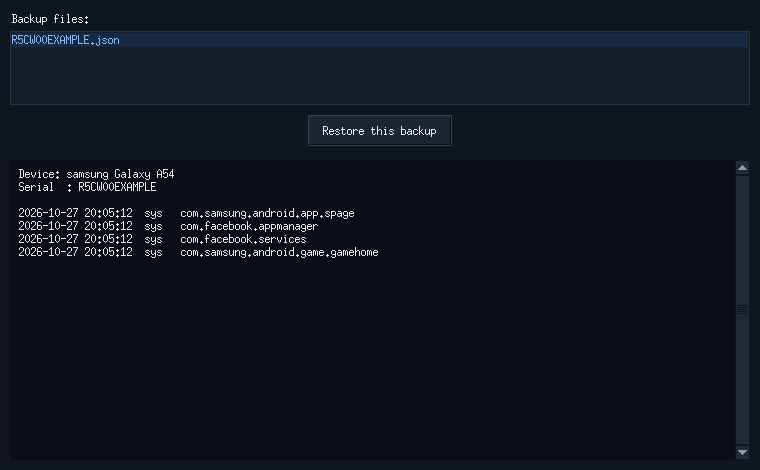Click the Device: samsung Galaxy A54 line
This screenshot has width=760, height=470.
tap(96, 174)
